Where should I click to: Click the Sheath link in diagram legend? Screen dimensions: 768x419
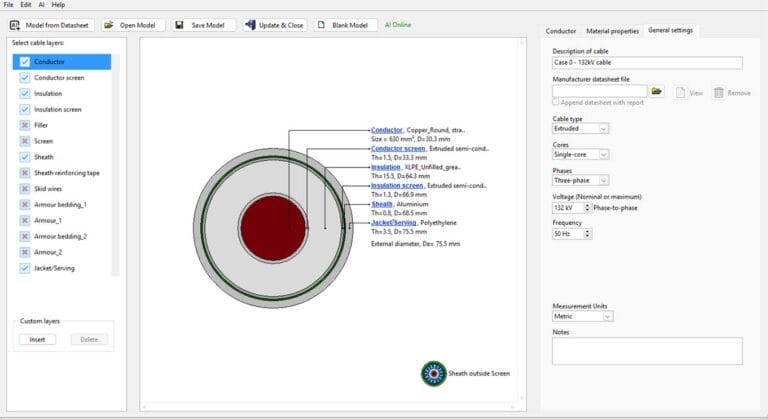pos(382,204)
